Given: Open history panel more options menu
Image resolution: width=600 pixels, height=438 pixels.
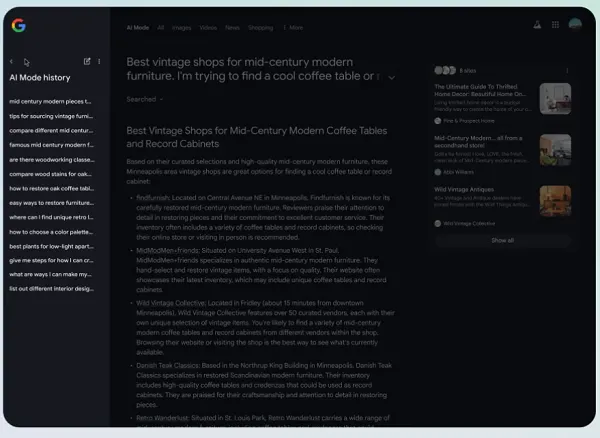Looking at the screenshot, I should click(98, 62).
